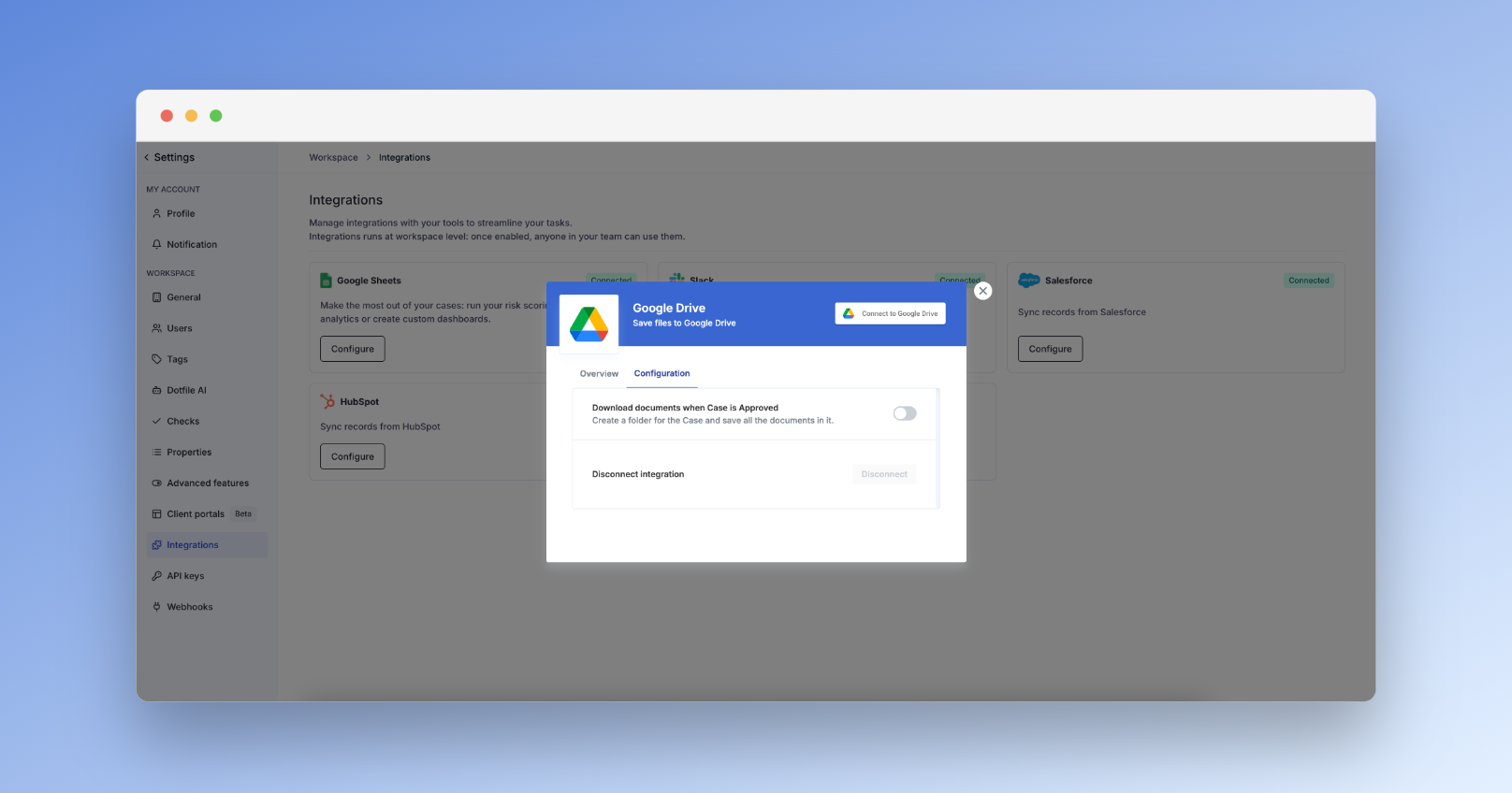Click the 'Disconnect integration' label
Screen dimensions: 1512x793
[x=638, y=474]
